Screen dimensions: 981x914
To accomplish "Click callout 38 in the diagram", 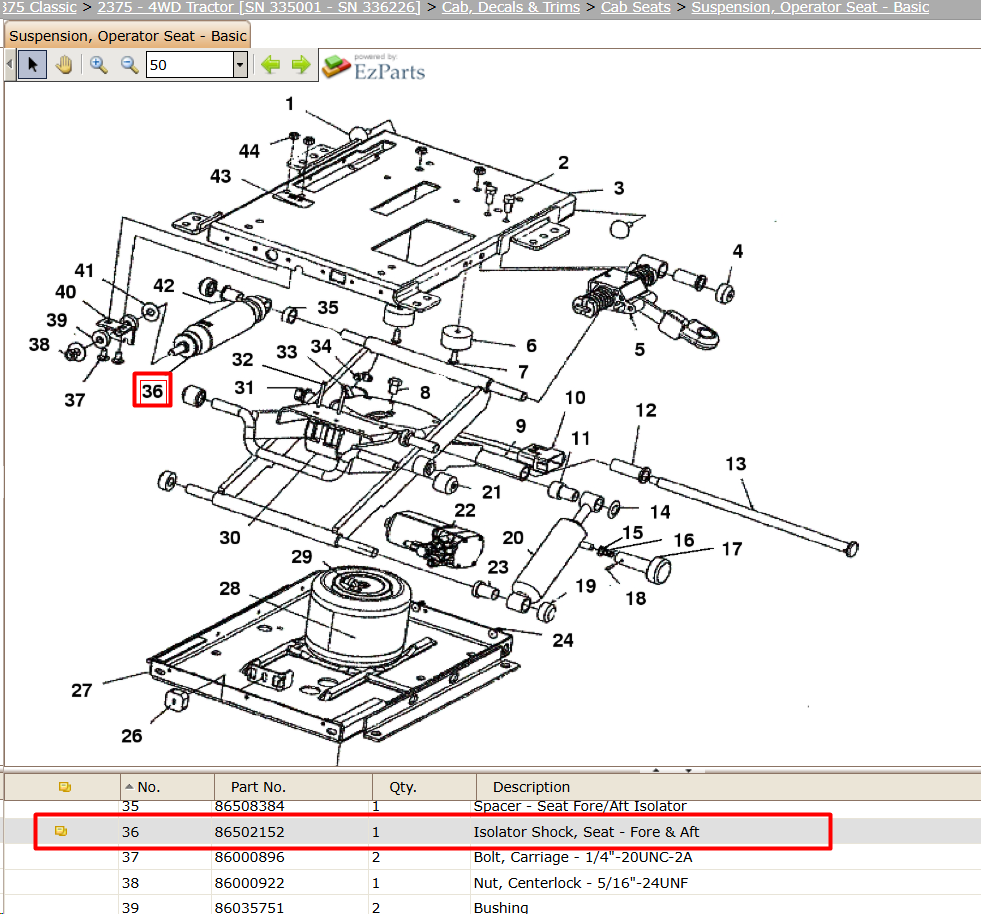I will point(39,344).
